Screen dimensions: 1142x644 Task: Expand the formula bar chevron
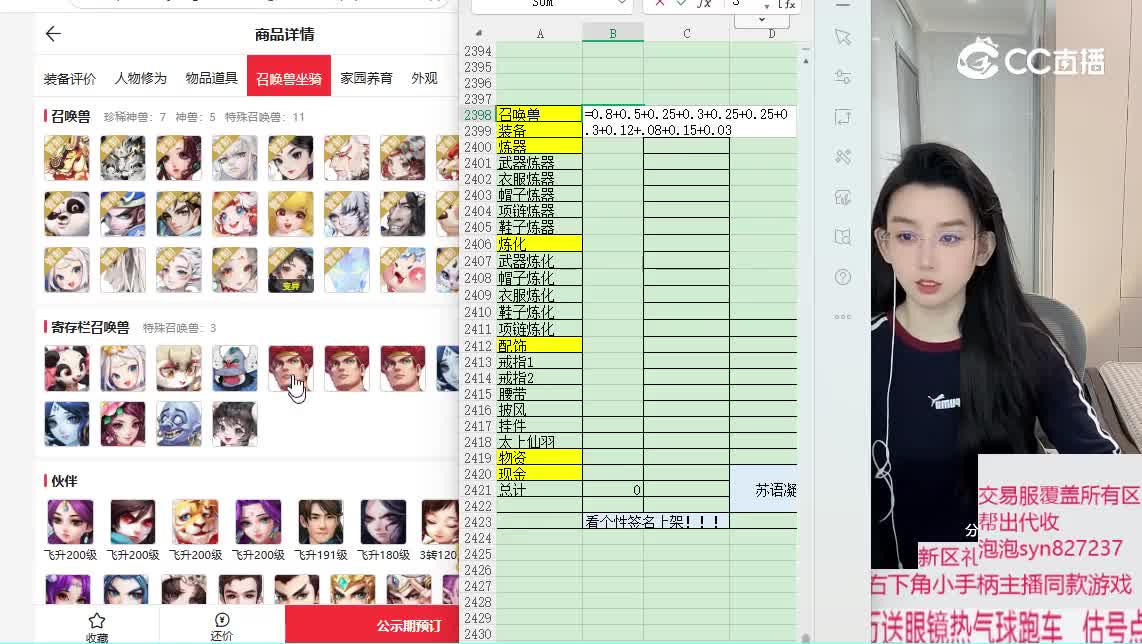[x=762, y=20]
